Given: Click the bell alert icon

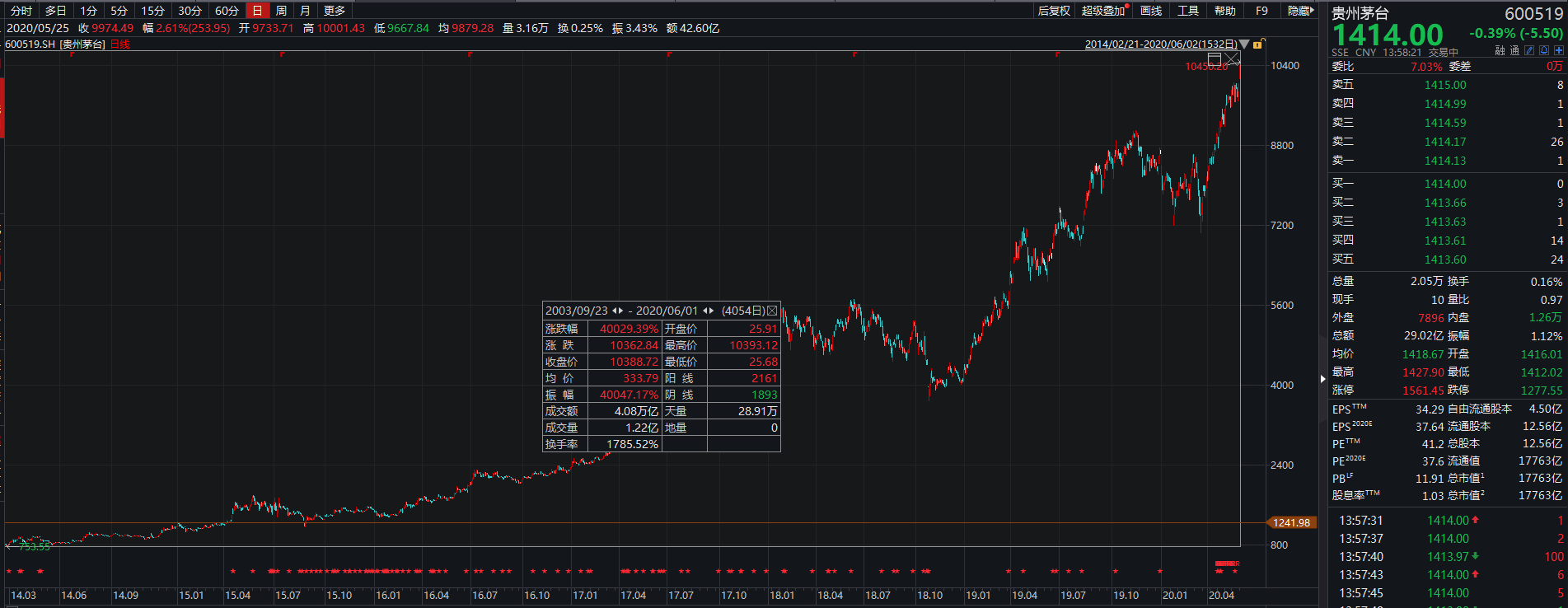Looking at the screenshot, I should pos(1544,50).
